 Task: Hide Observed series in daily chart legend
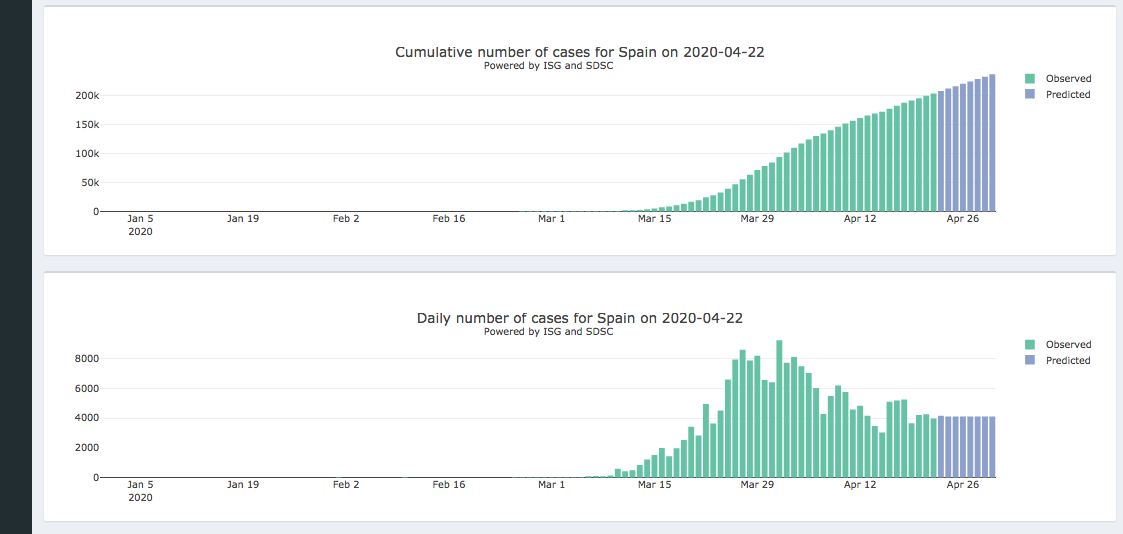point(1067,344)
